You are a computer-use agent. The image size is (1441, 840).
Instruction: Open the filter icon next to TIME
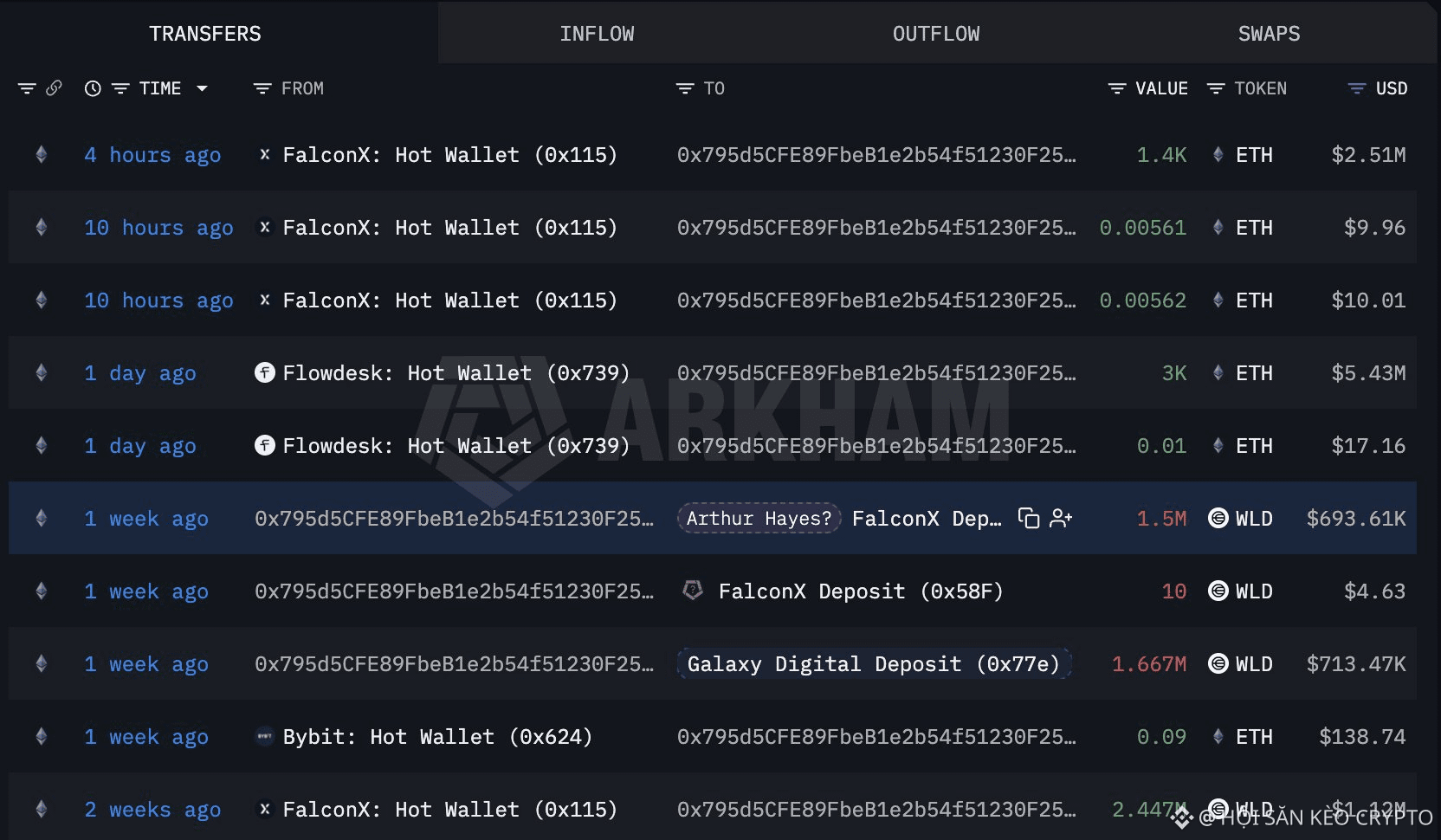coord(120,88)
